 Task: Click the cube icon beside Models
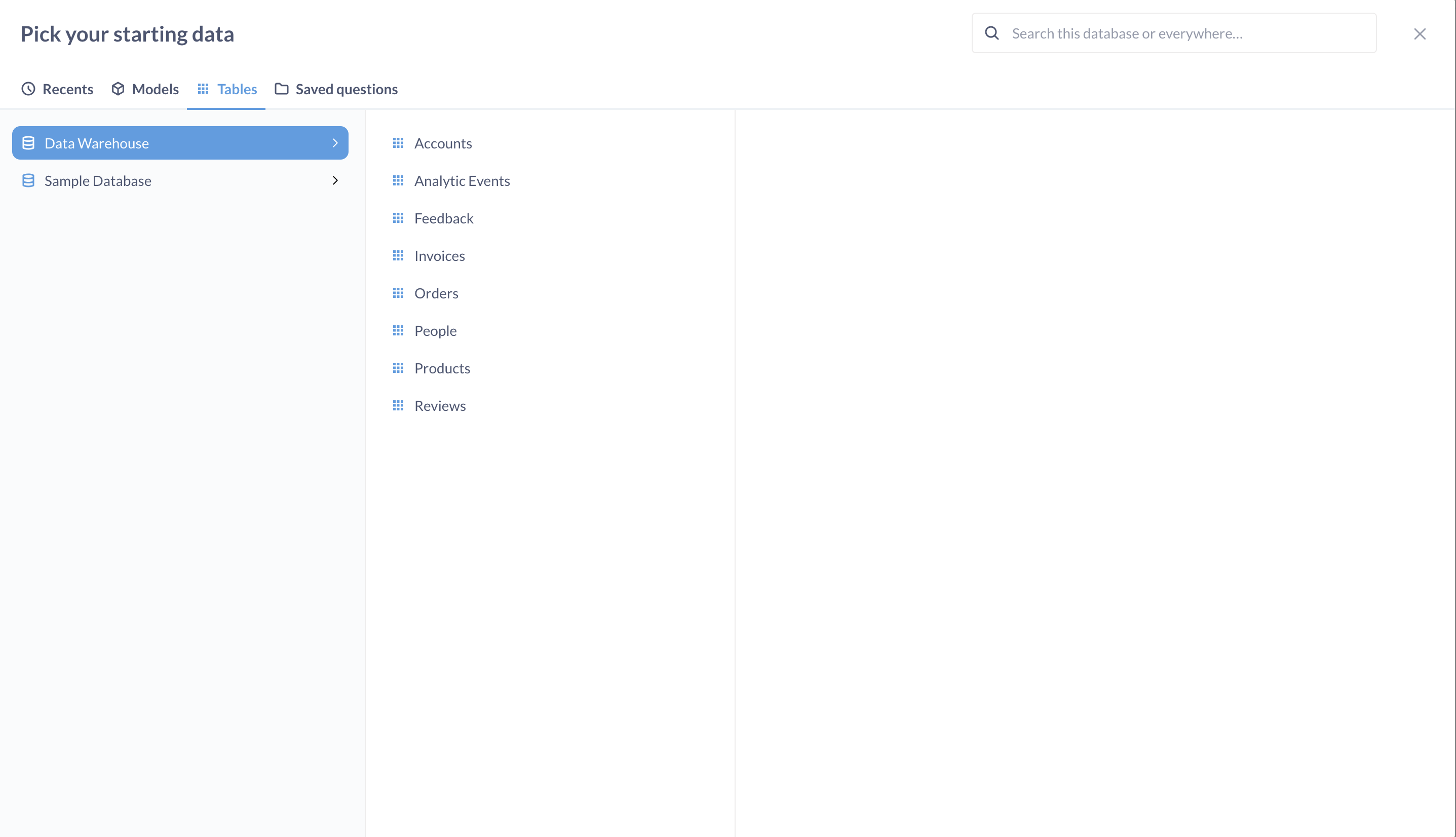pyautogui.click(x=118, y=89)
